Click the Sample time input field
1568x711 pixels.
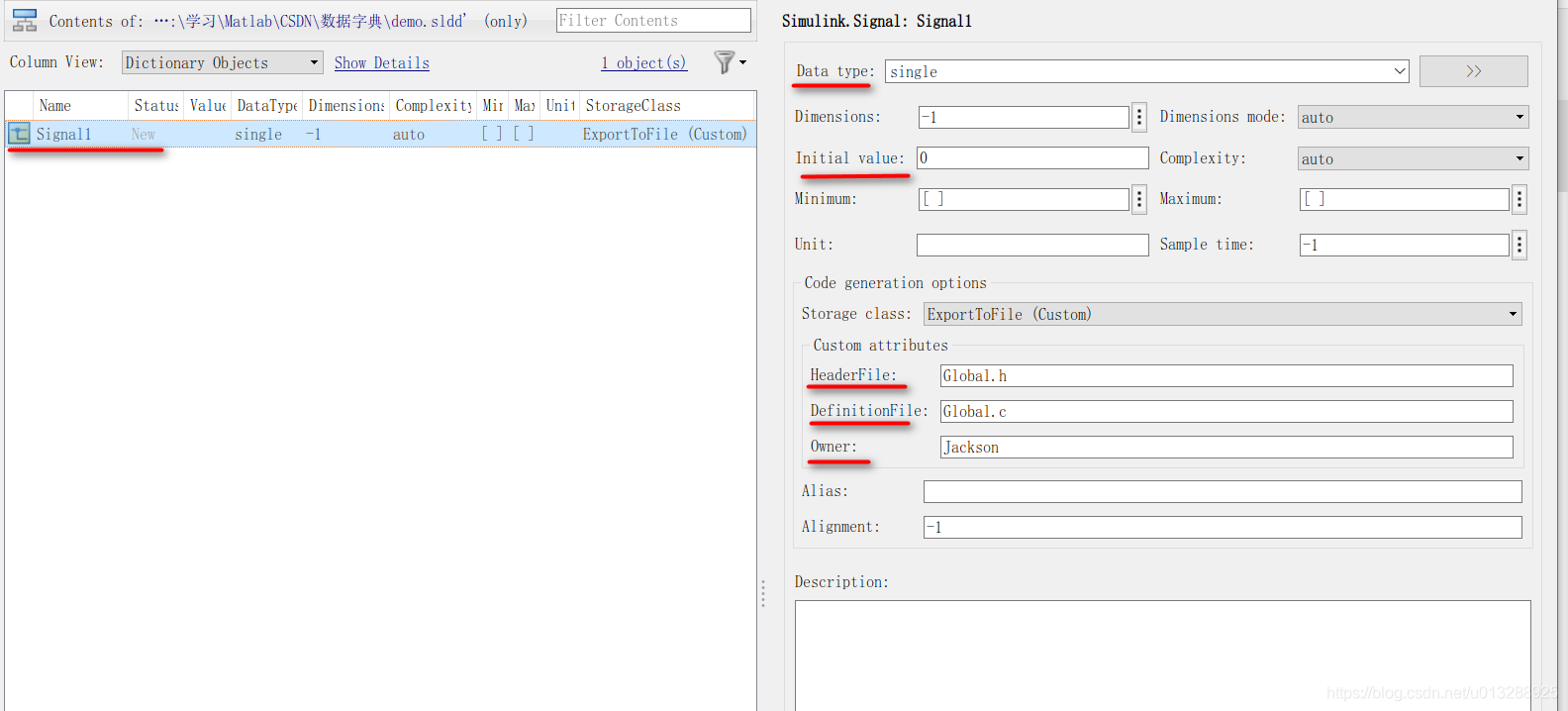[x=1404, y=245]
